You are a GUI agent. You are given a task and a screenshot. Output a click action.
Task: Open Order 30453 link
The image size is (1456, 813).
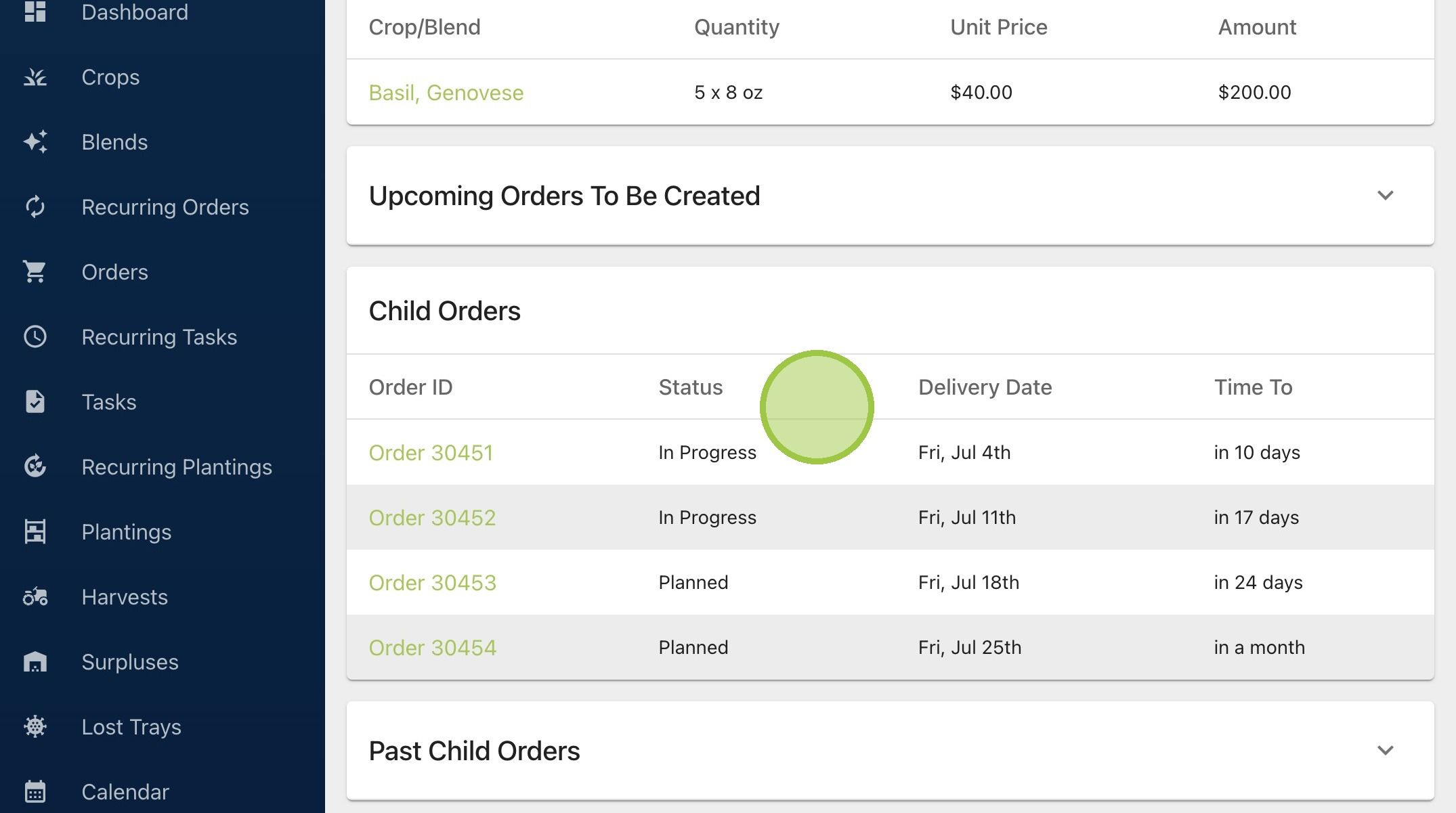pos(432,583)
